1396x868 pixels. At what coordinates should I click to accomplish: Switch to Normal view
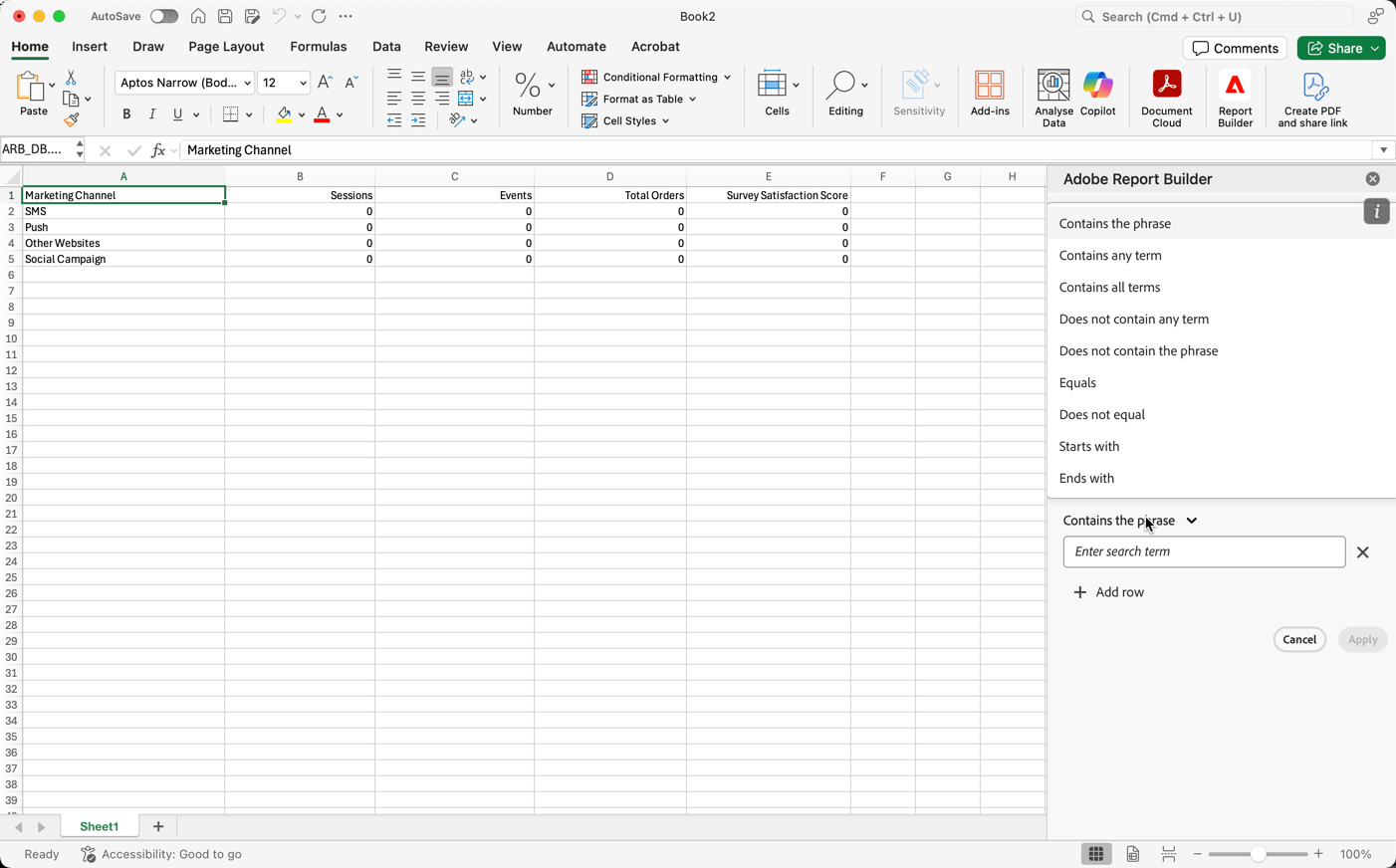point(1095,854)
